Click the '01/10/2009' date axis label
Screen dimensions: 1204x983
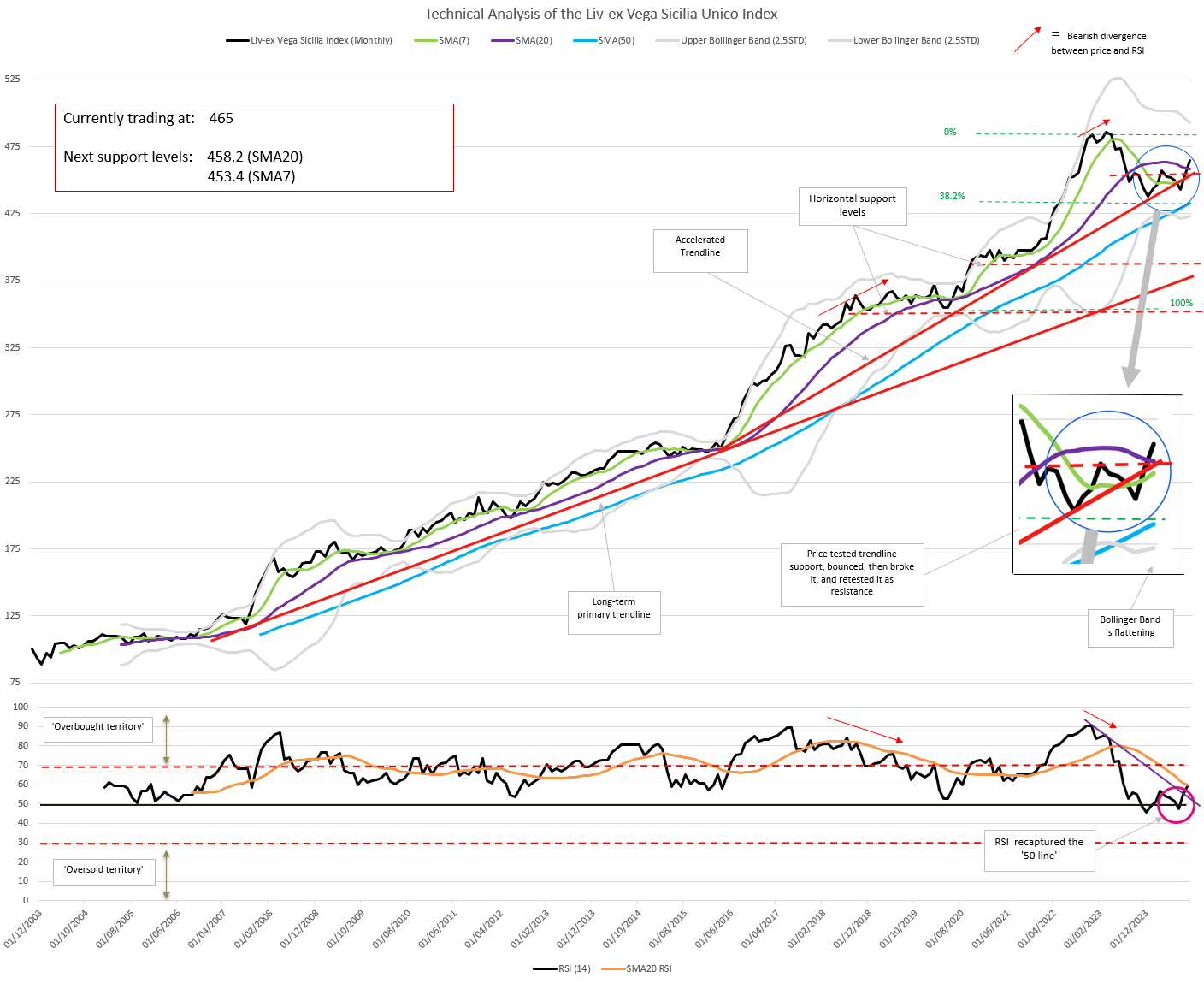346,928
